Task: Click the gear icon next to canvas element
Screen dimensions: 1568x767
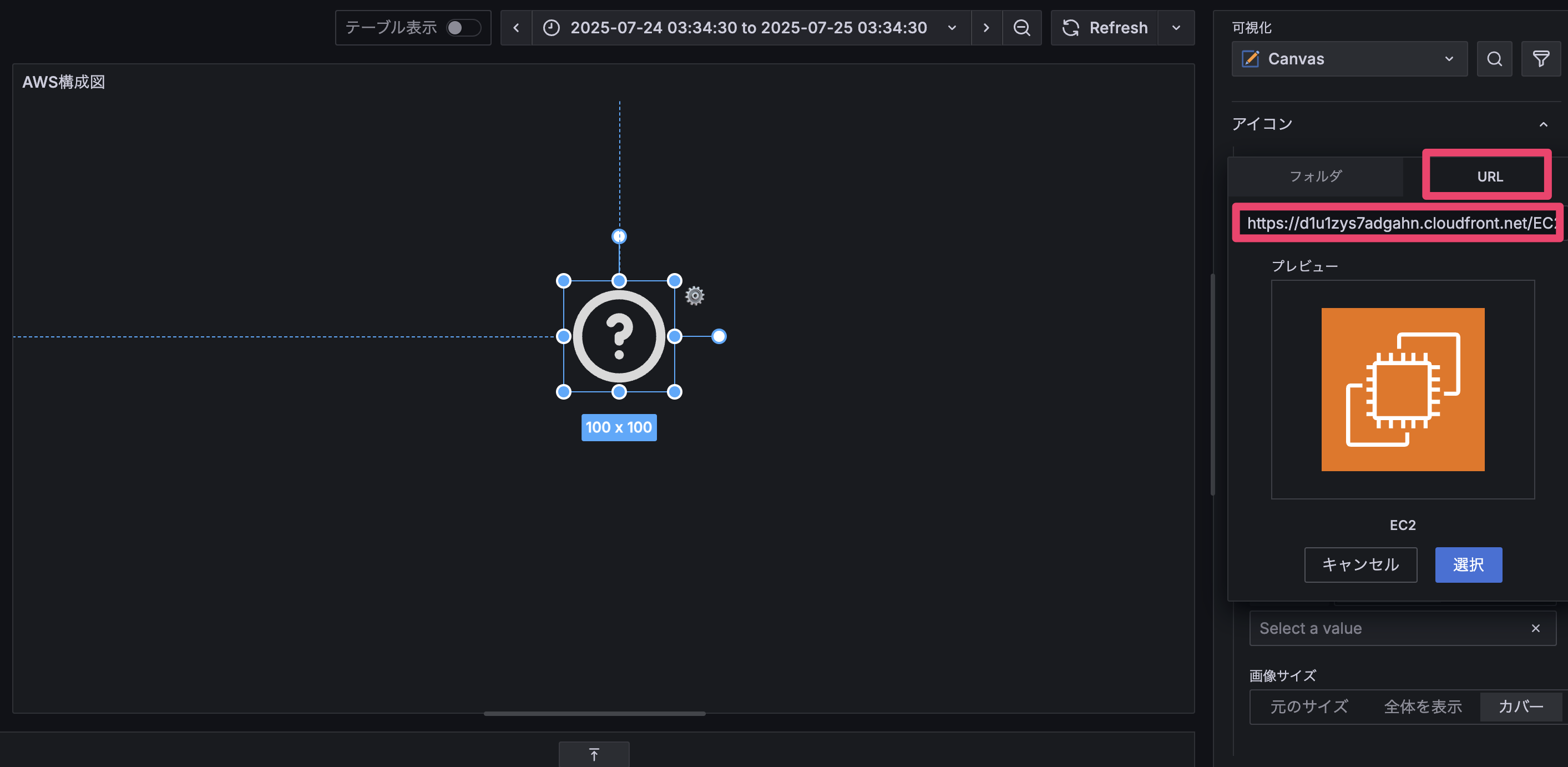Action: (x=695, y=296)
